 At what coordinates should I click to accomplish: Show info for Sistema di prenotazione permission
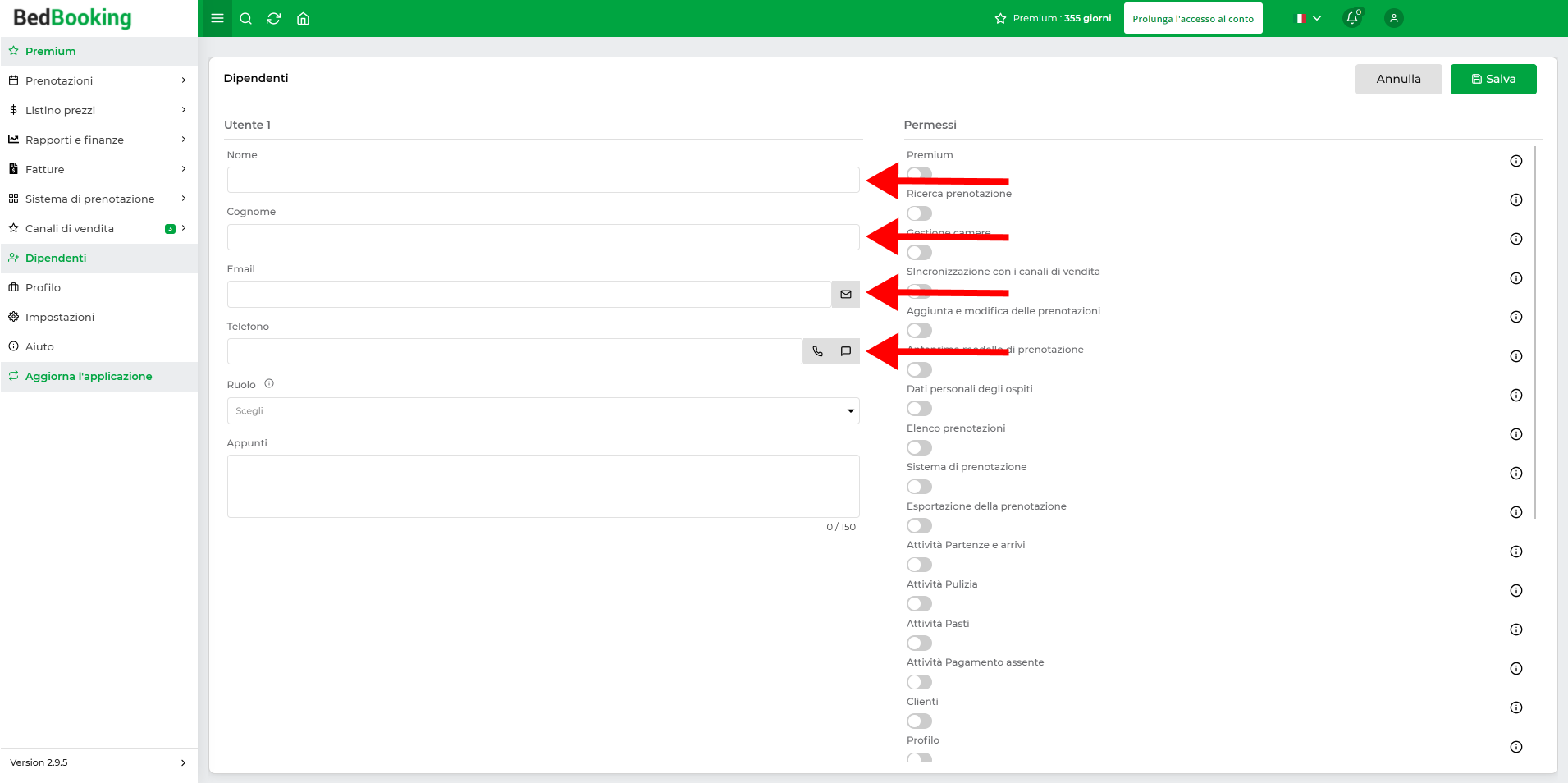coord(1516,474)
